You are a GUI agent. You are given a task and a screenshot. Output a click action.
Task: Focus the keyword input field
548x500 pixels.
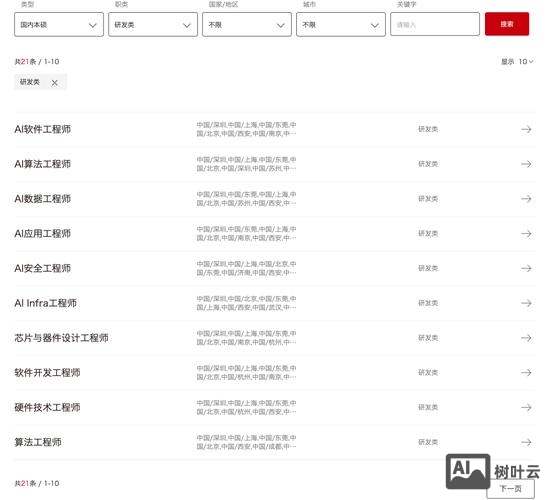[435, 24]
